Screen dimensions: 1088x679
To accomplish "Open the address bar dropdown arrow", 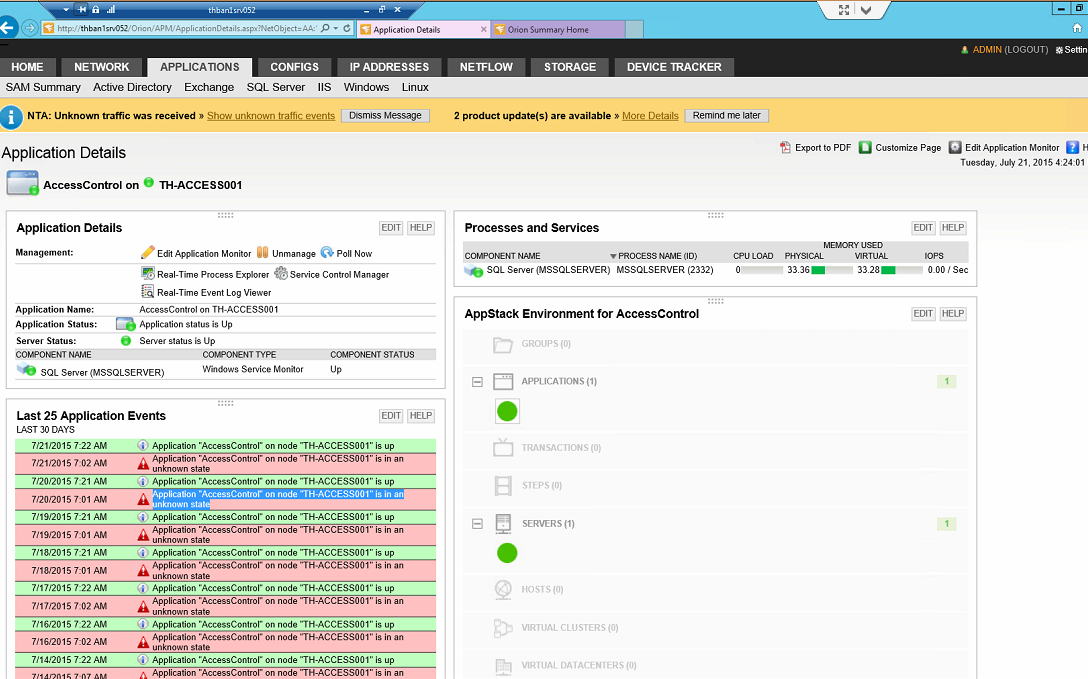I will [337, 28].
